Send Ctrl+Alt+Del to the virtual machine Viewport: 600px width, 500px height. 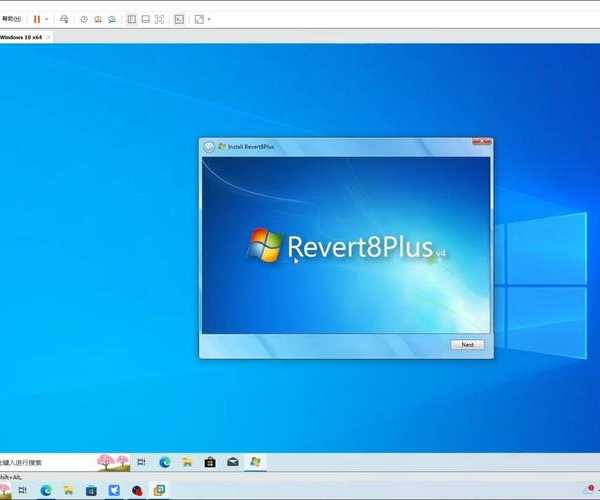coord(65,19)
